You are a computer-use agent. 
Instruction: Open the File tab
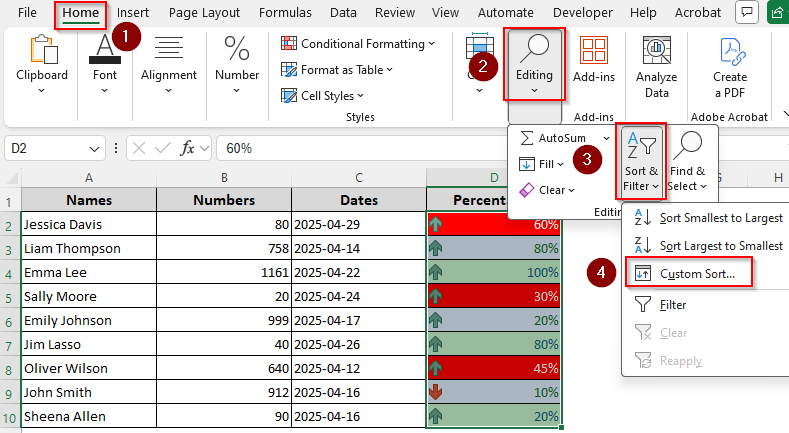point(27,13)
